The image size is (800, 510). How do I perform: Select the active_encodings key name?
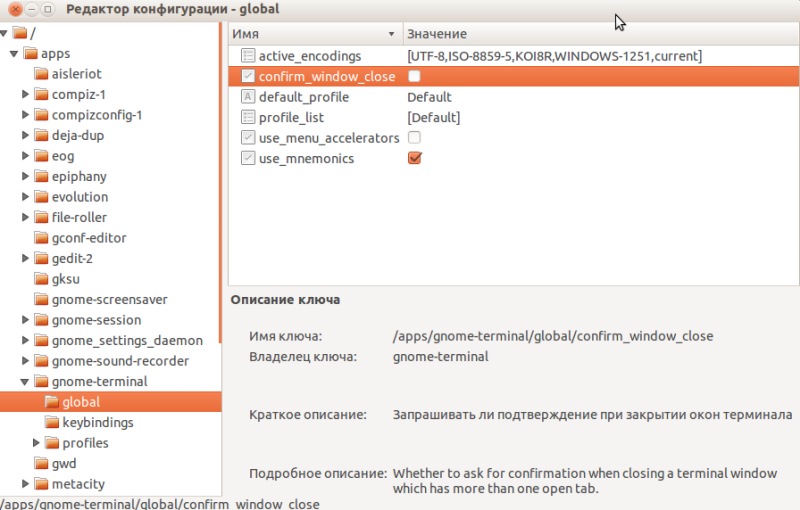click(x=310, y=56)
